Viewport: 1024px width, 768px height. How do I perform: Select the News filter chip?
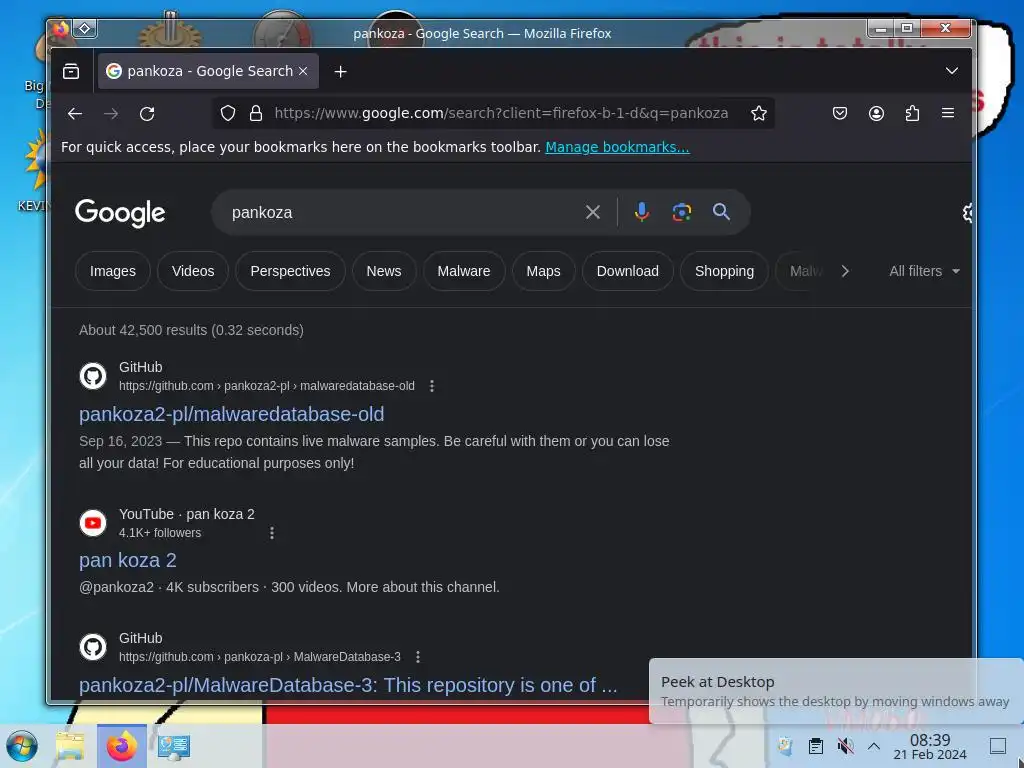click(384, 271)
